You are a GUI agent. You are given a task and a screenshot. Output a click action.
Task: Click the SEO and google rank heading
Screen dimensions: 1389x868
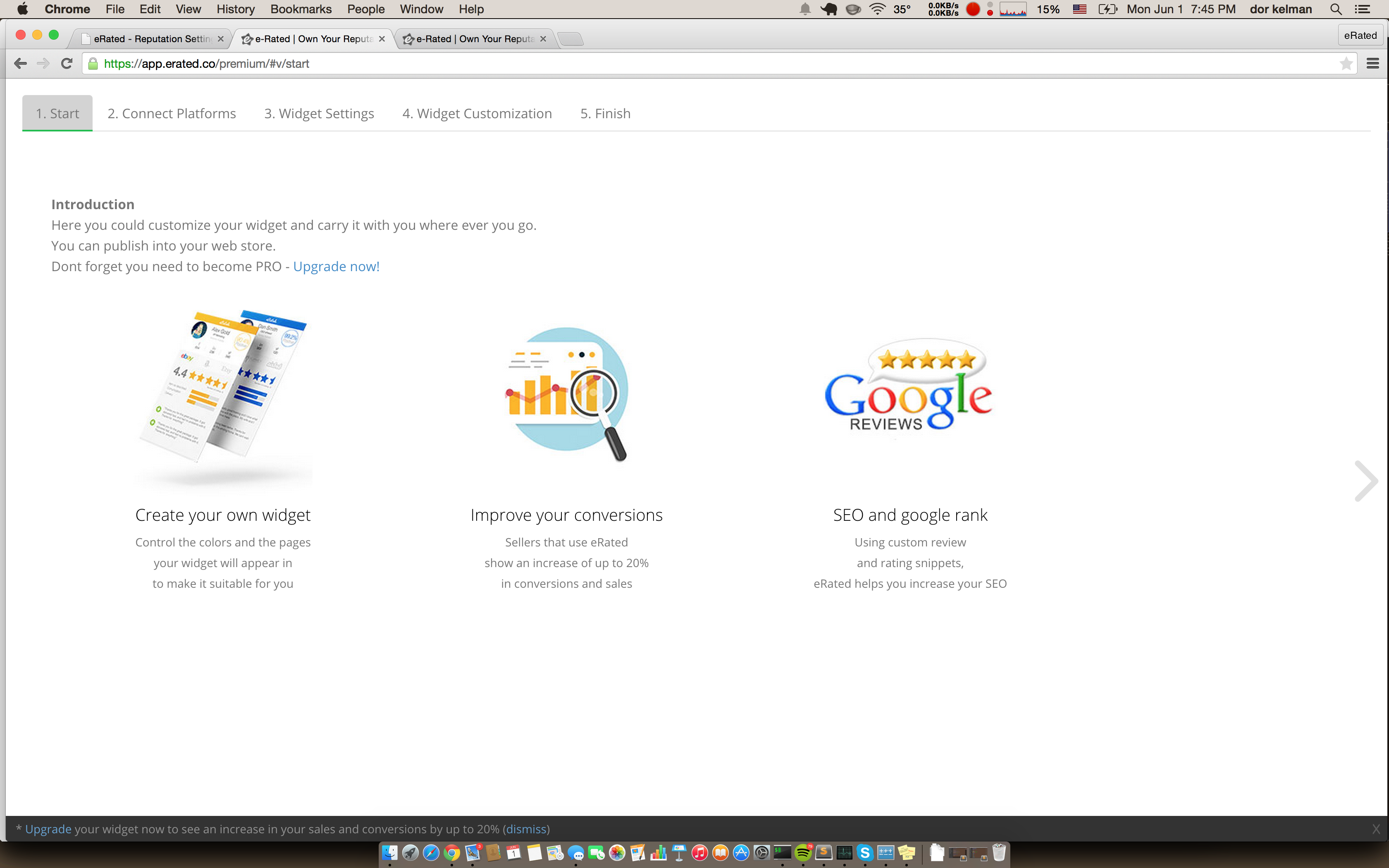pyautogui.click(x=910, y=515)
